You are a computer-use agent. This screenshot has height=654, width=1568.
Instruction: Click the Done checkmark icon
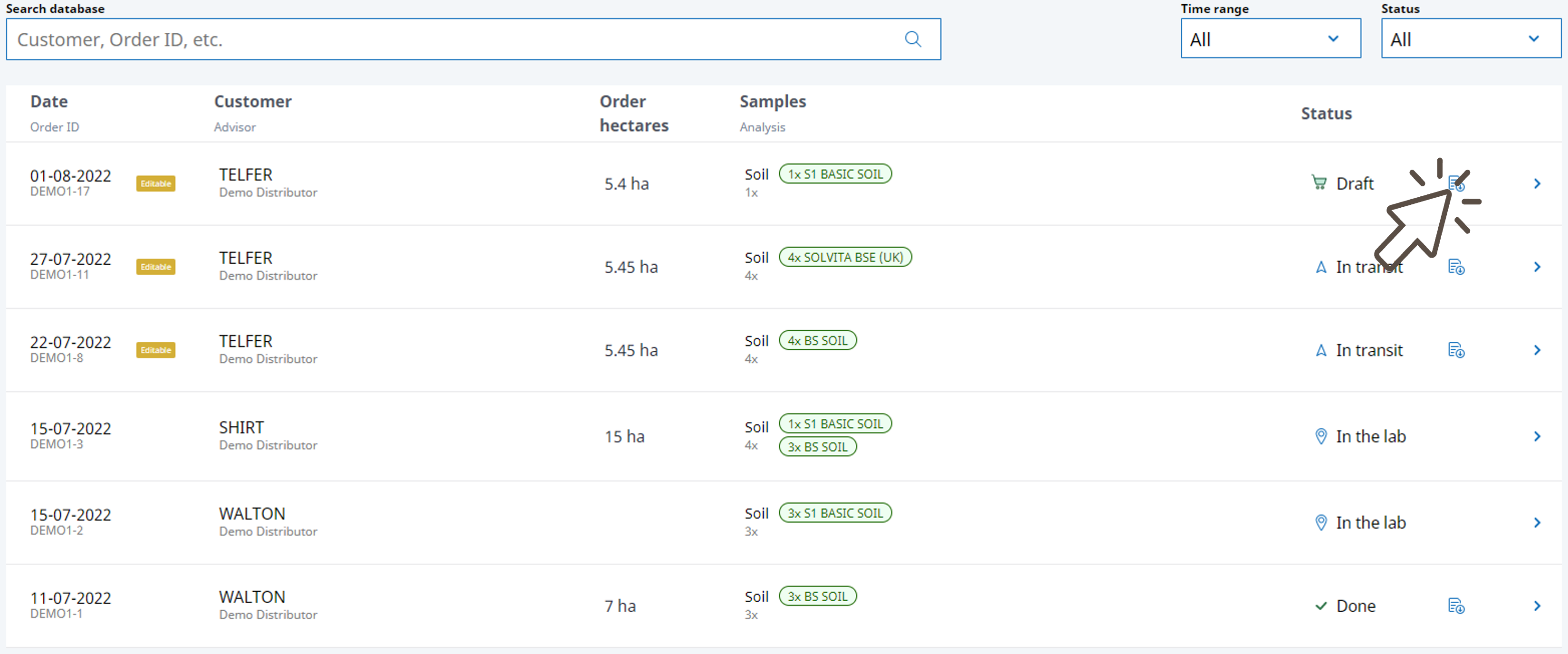pos(1321,606)
